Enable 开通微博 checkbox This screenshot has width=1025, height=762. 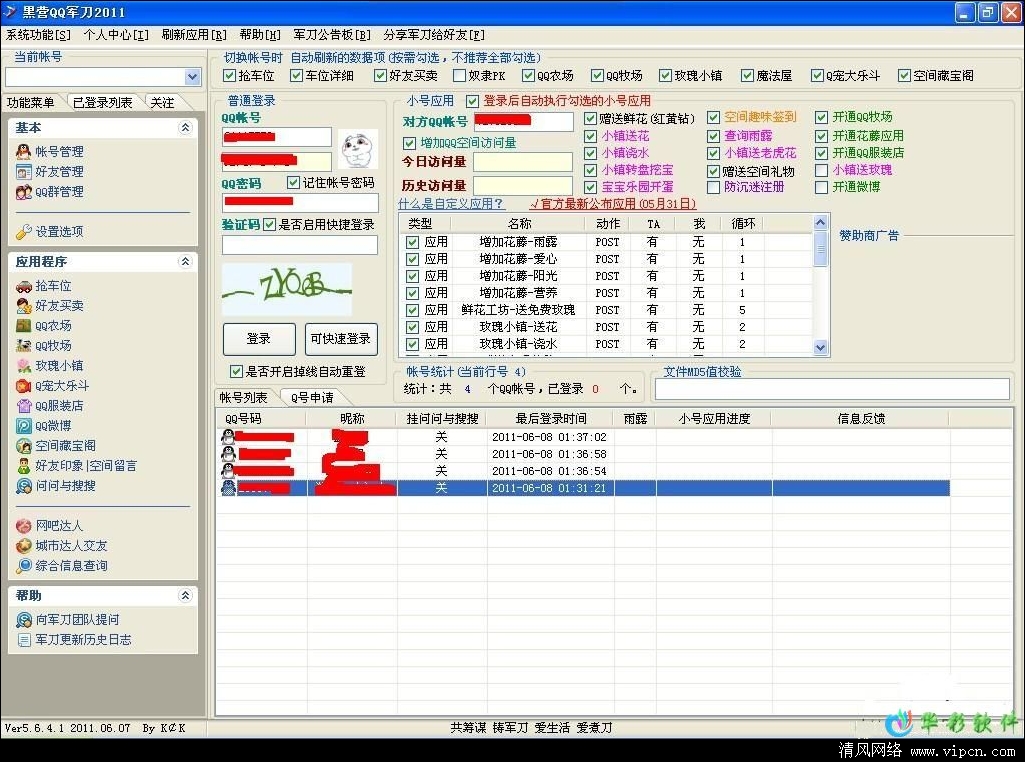coord(822,188)
